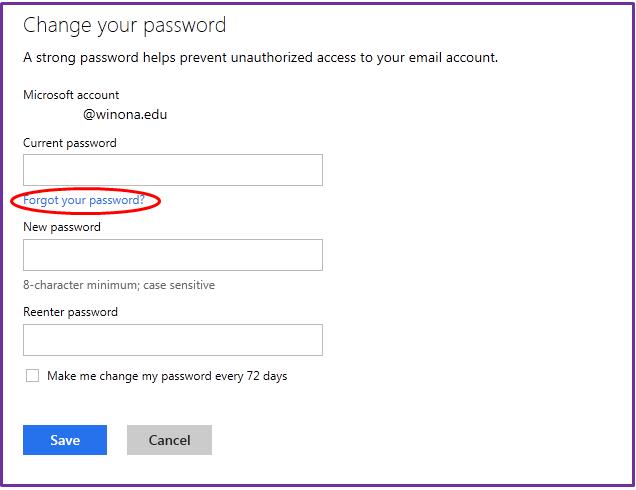The height and width of the screenshot is (490, 636).
Task: Select the @winona.edu account text
Action: point(125,114)
